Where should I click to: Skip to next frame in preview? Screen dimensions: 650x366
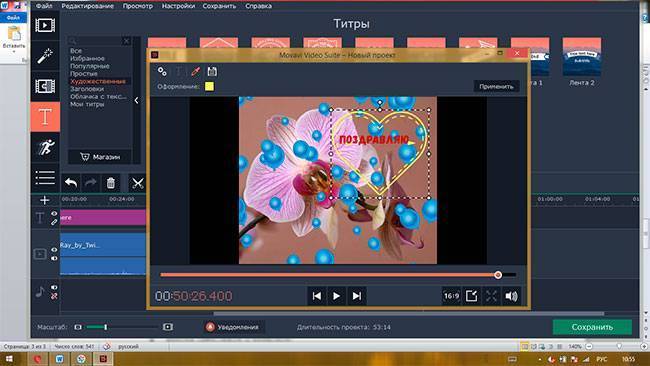tap(357, 296)
